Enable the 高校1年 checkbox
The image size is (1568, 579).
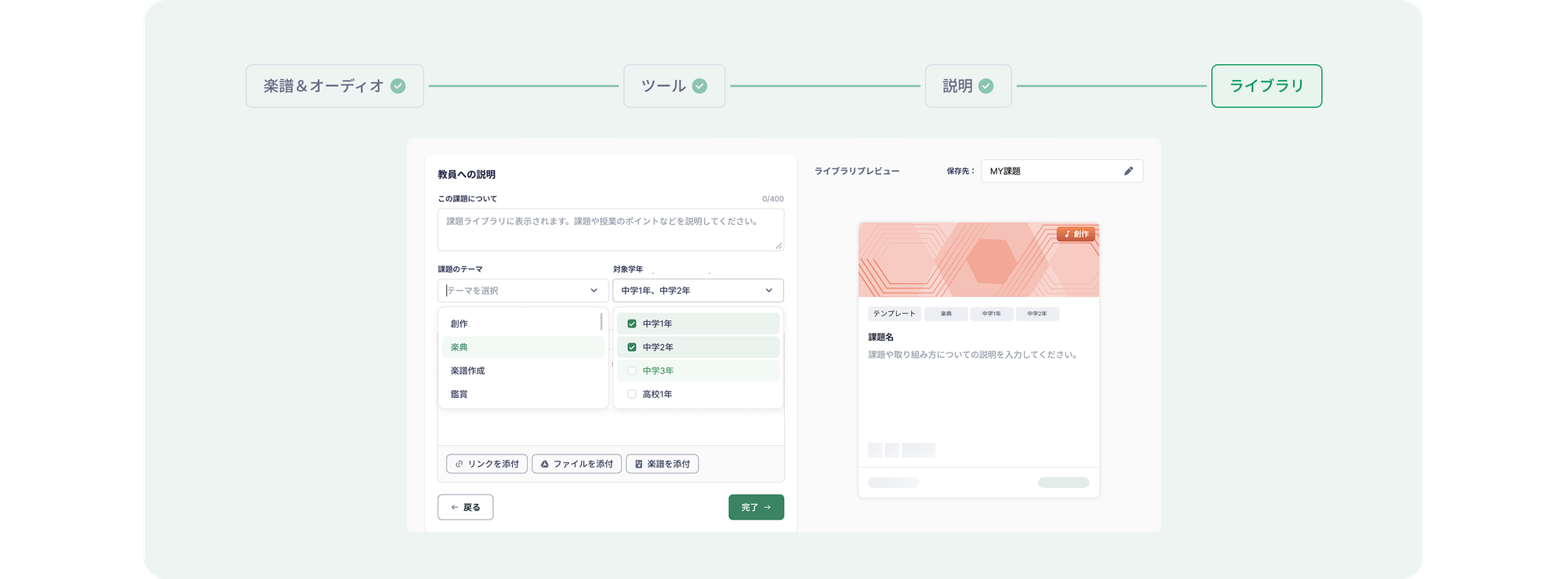click(632, 394)
